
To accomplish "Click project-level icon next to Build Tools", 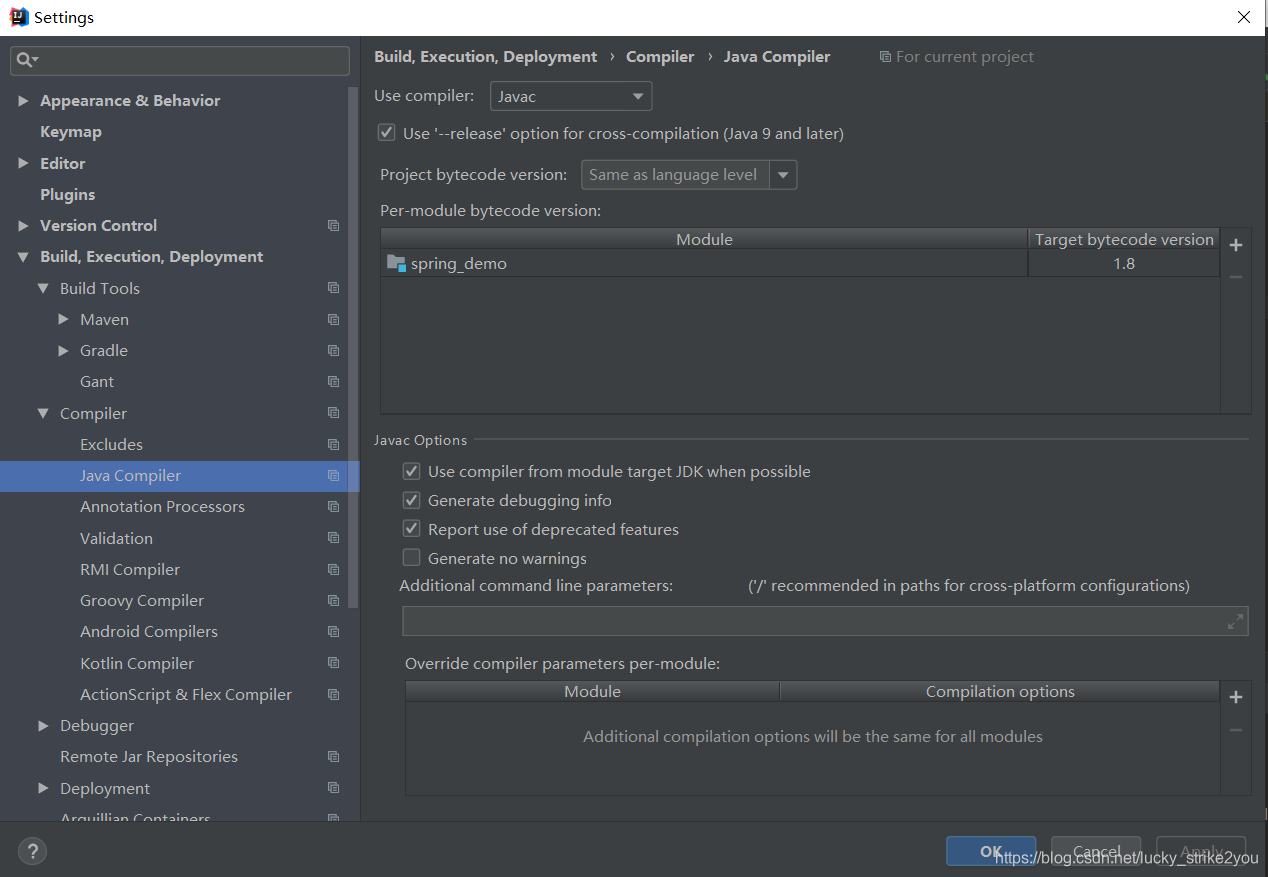I will [334, 288].
